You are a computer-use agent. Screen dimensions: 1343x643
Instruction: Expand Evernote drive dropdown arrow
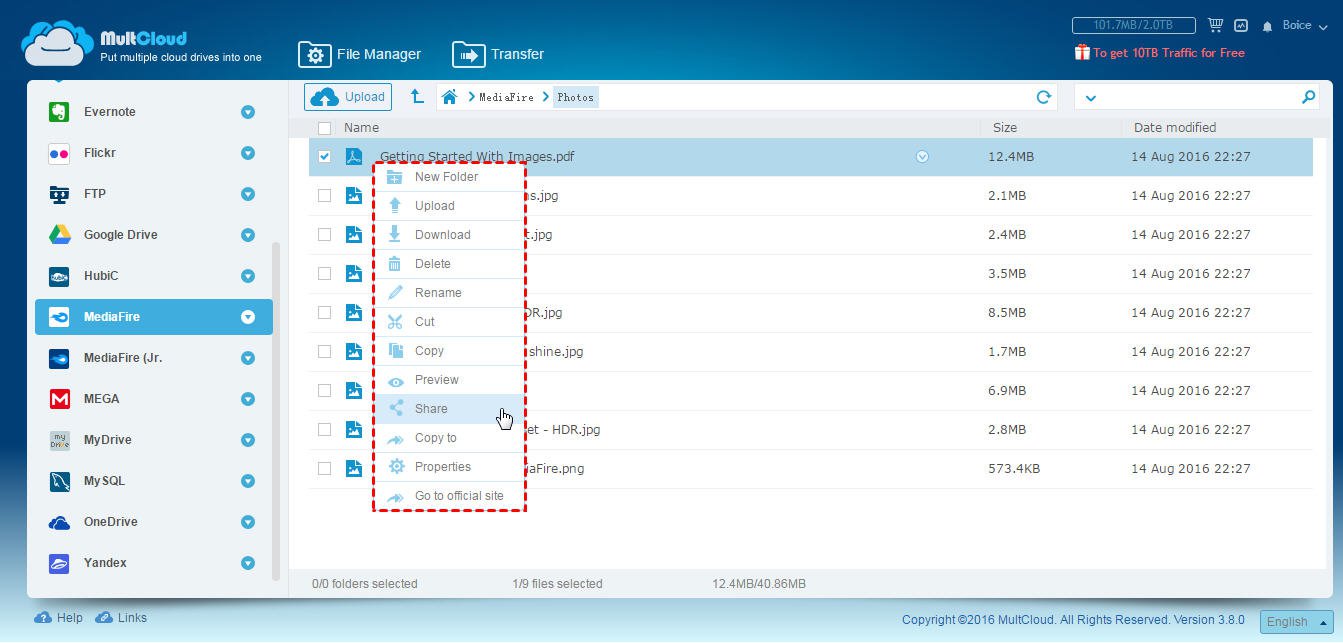248,112
